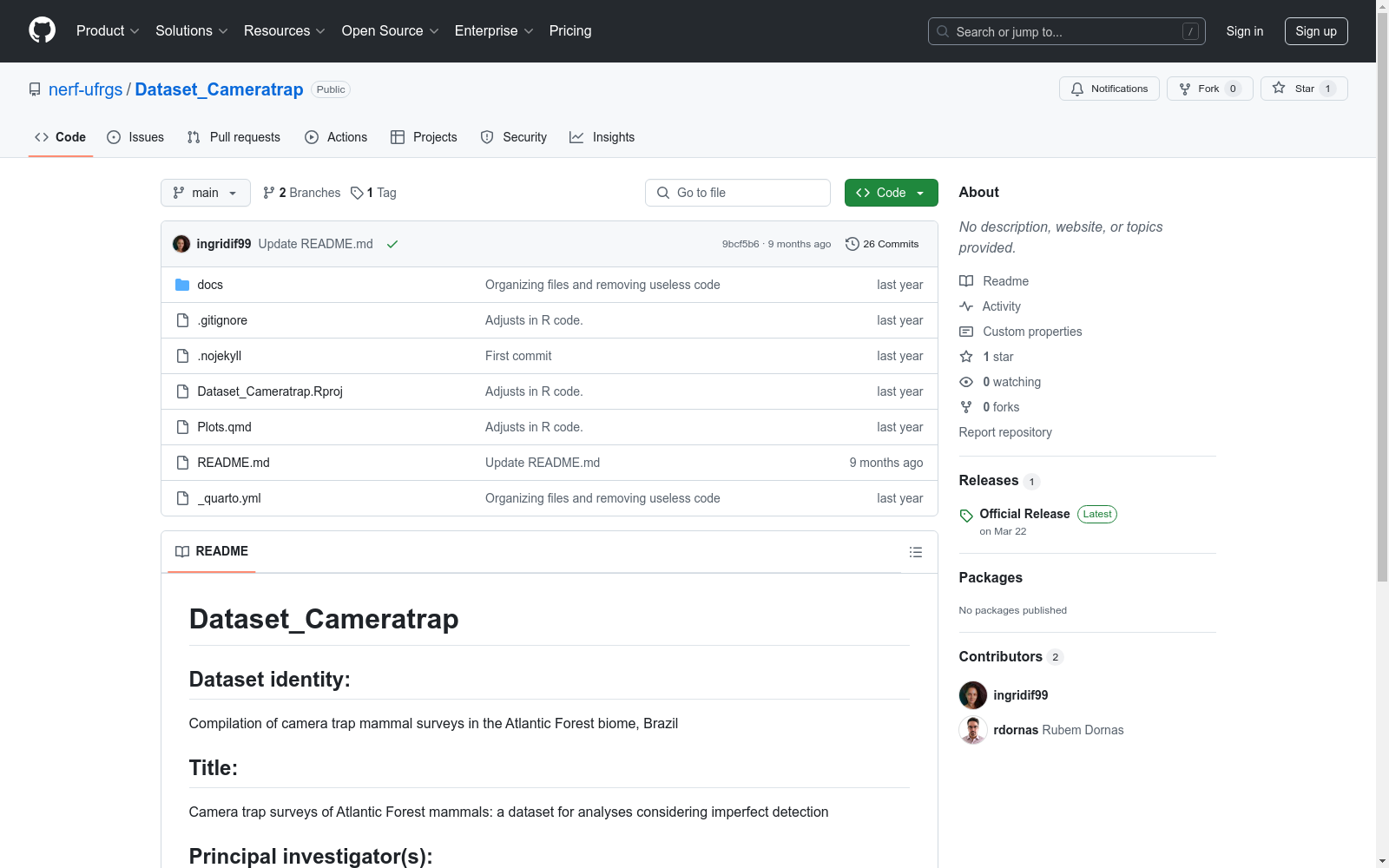1389x868 pixels.
Task: Open the Official Release link
Action: (1025, 514)
